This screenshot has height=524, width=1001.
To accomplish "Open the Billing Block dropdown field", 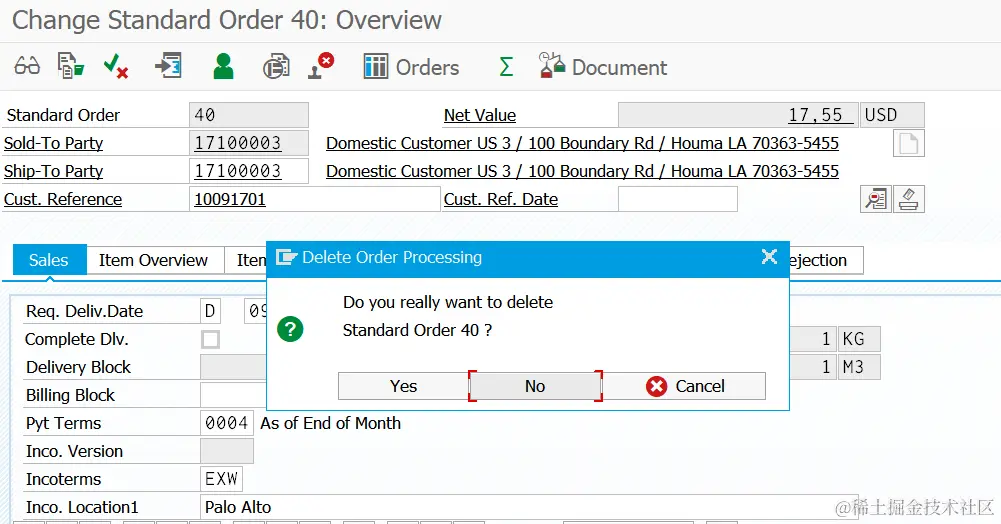I will click(234, 395).
